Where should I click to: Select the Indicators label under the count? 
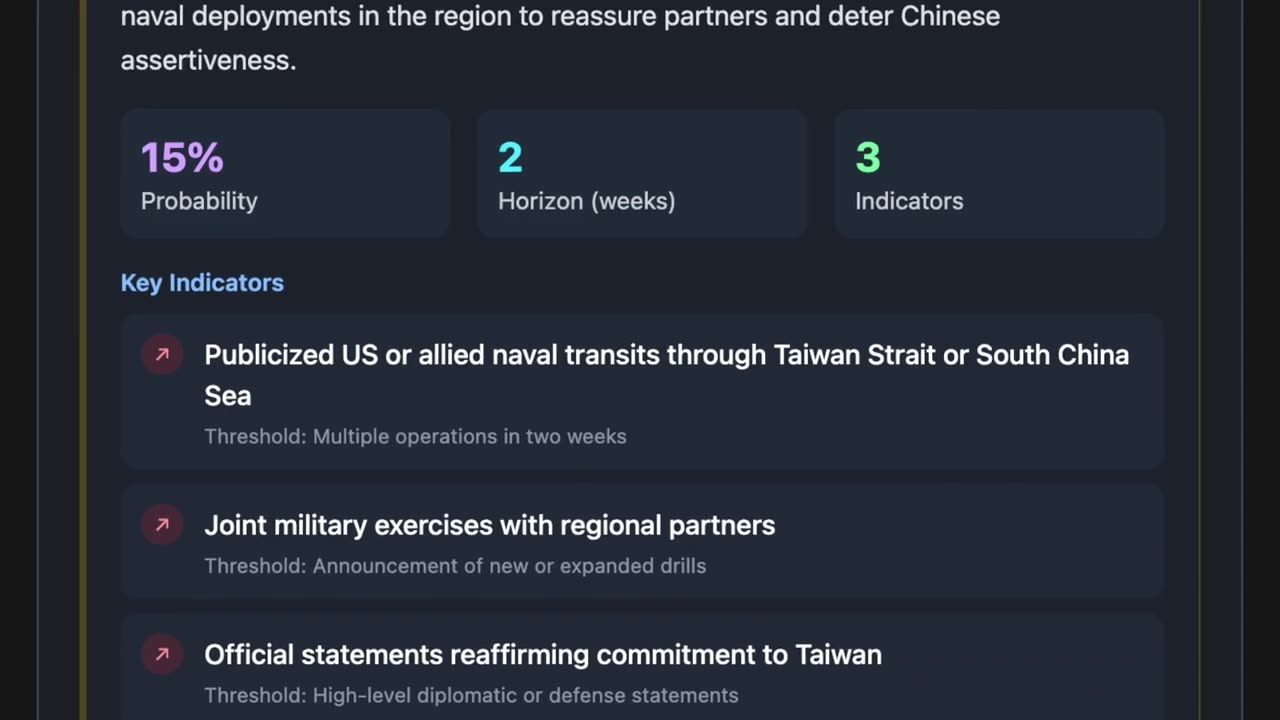point(909,201)
